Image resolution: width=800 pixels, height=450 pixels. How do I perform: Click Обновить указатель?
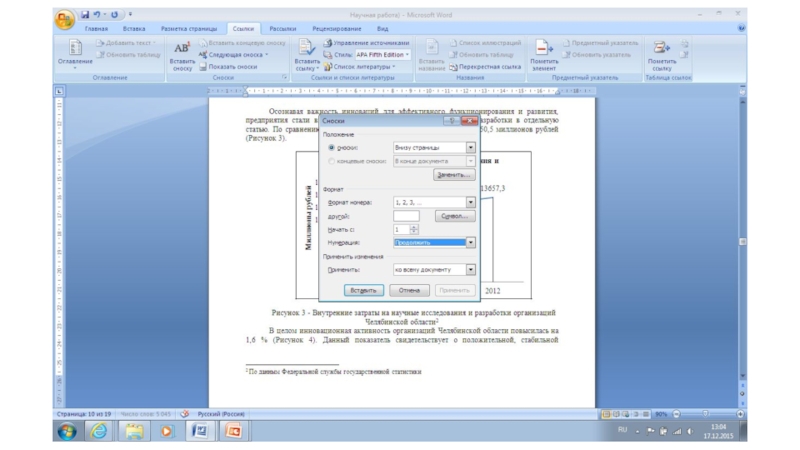(597, 55)
